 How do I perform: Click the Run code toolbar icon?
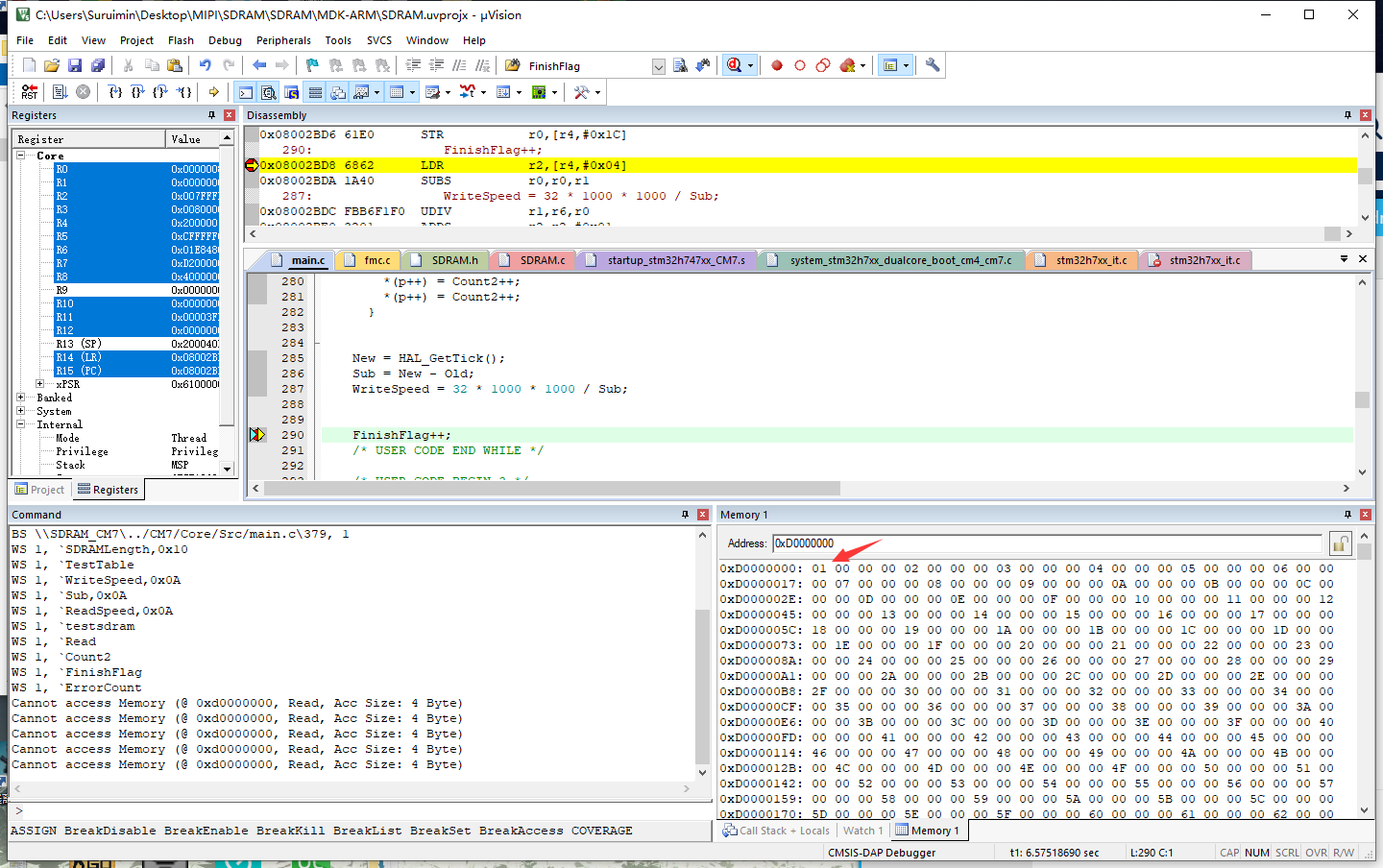pos(60,92)
